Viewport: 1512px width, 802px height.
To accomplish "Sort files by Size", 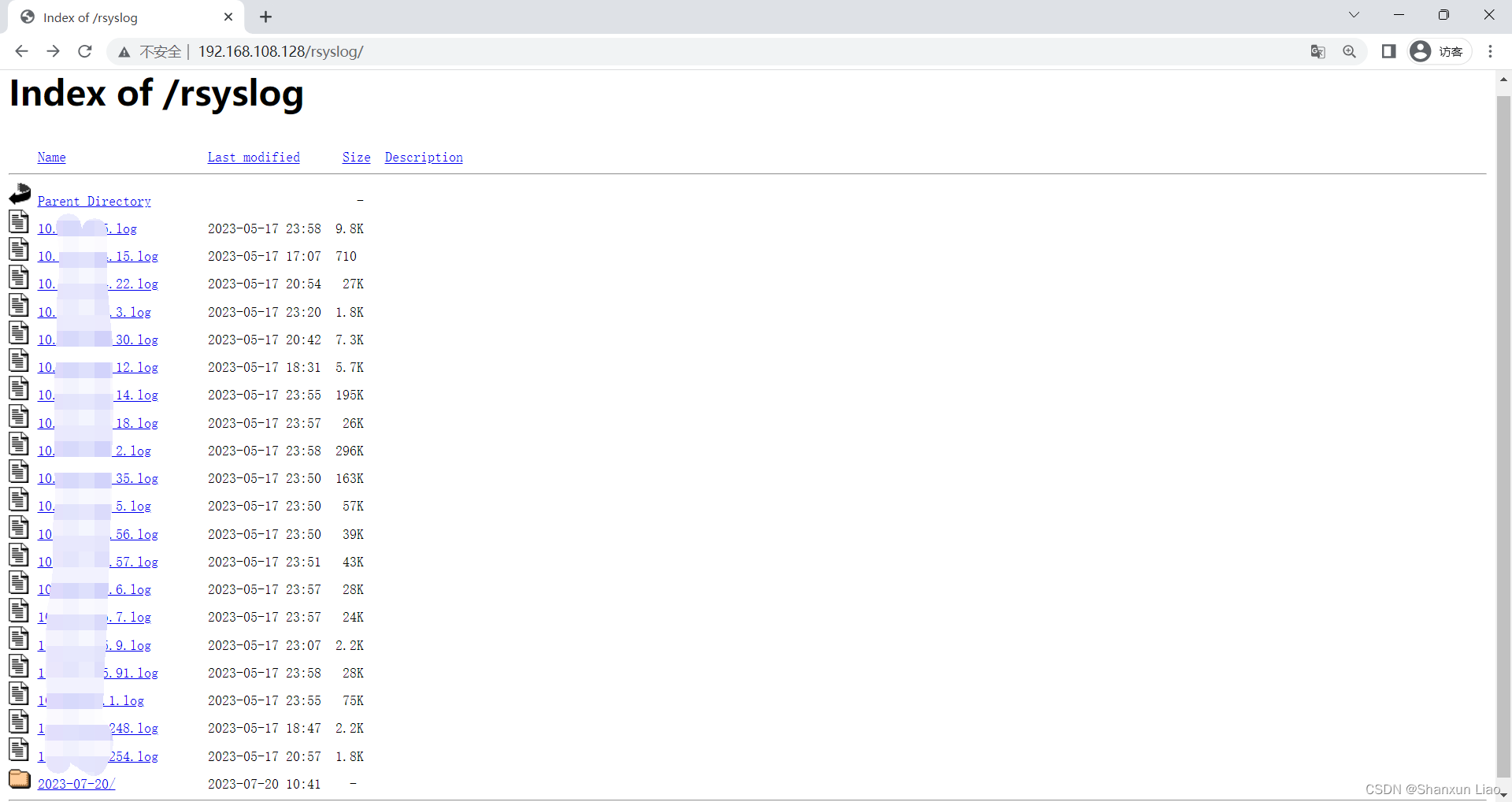I will click(x=356, y=157).
